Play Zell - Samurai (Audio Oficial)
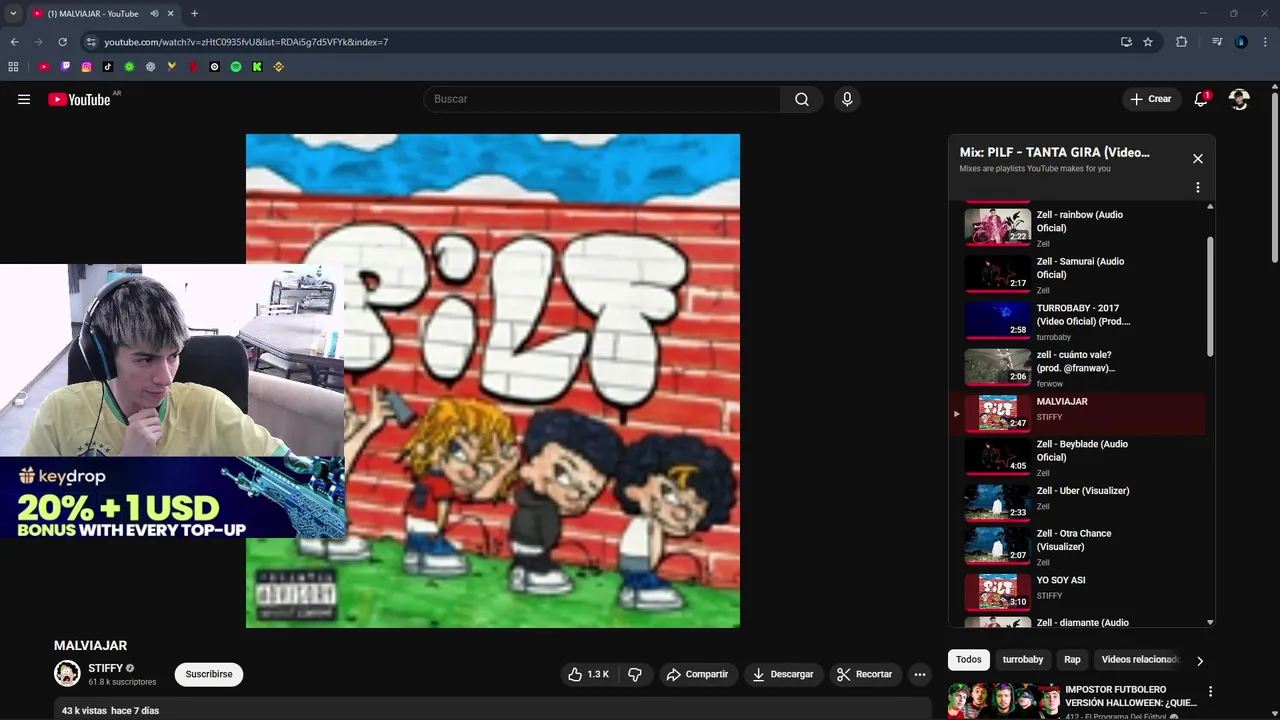 (x=1078, y=273)
